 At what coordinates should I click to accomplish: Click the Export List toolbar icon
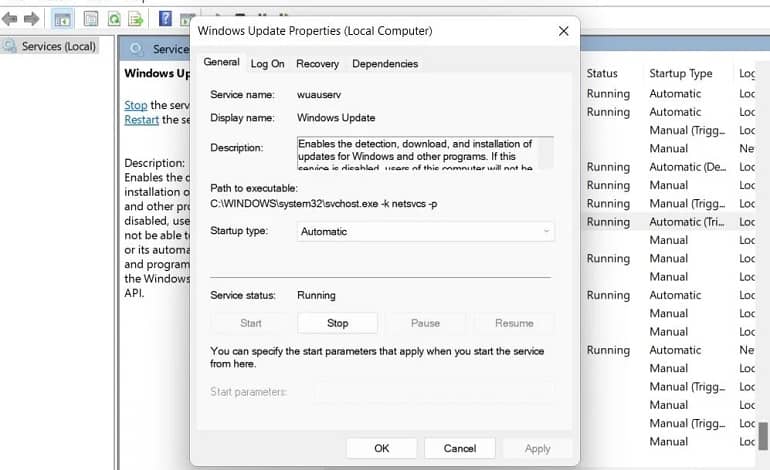tap(136, 19)
